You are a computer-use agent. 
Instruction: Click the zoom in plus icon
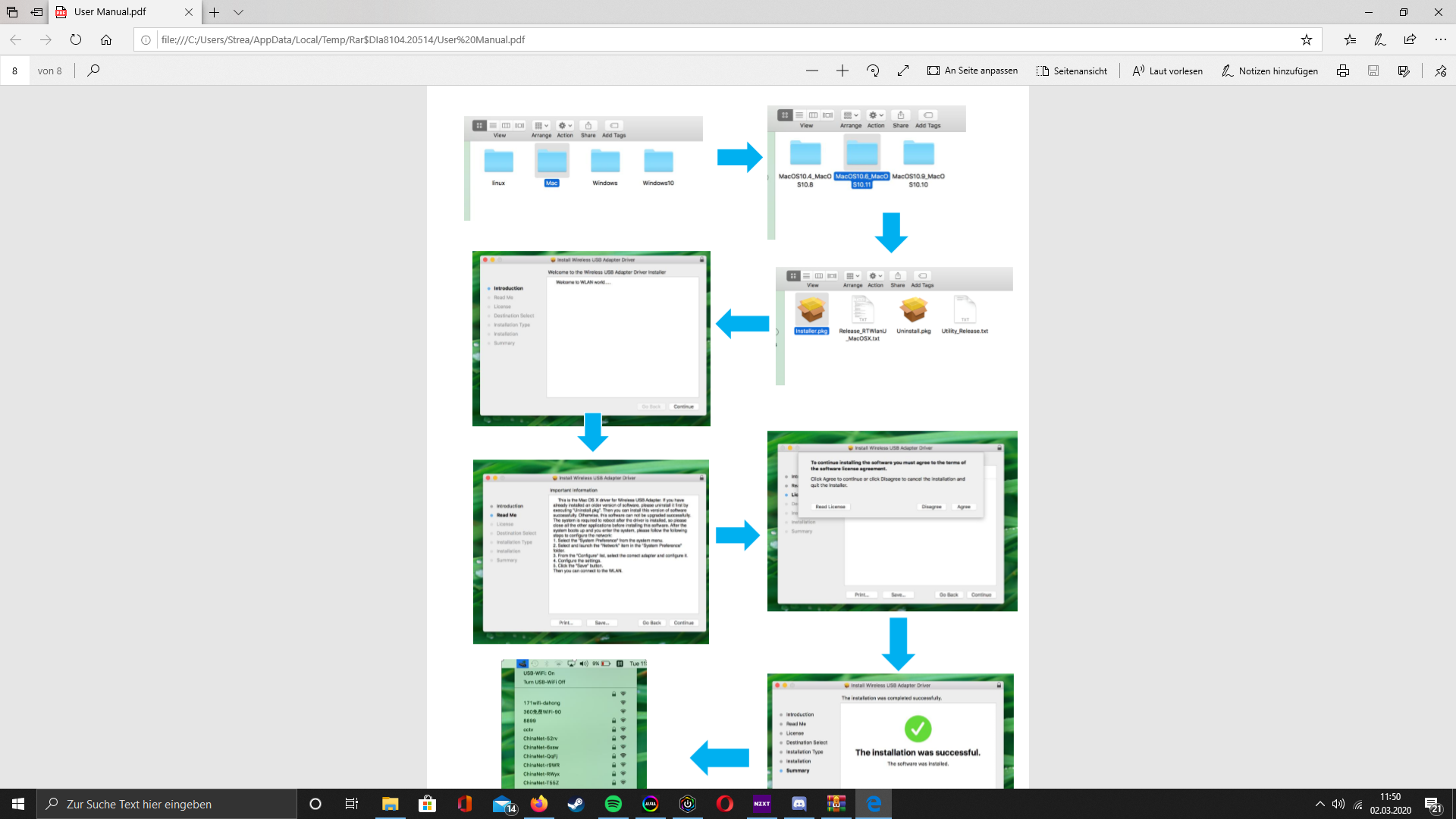[x=843, y=71]
